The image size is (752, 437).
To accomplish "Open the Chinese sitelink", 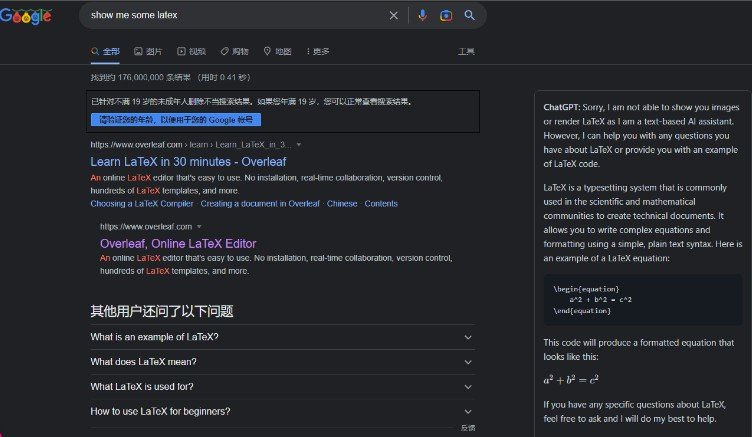I will pyautogui.click(x=342, y=203).
